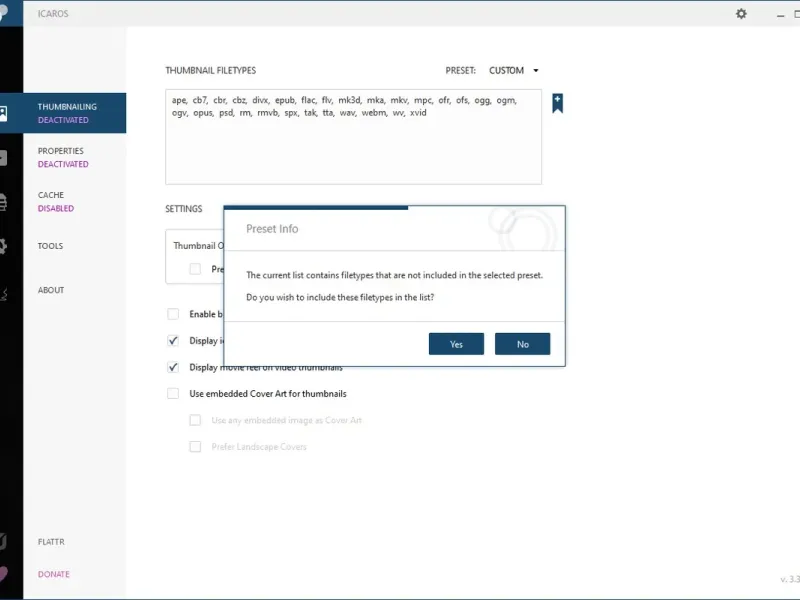This screenshot has height=600, width=800.
Task: Click inside the thumbnail filetypes text box
Action: tap(353, 137)
